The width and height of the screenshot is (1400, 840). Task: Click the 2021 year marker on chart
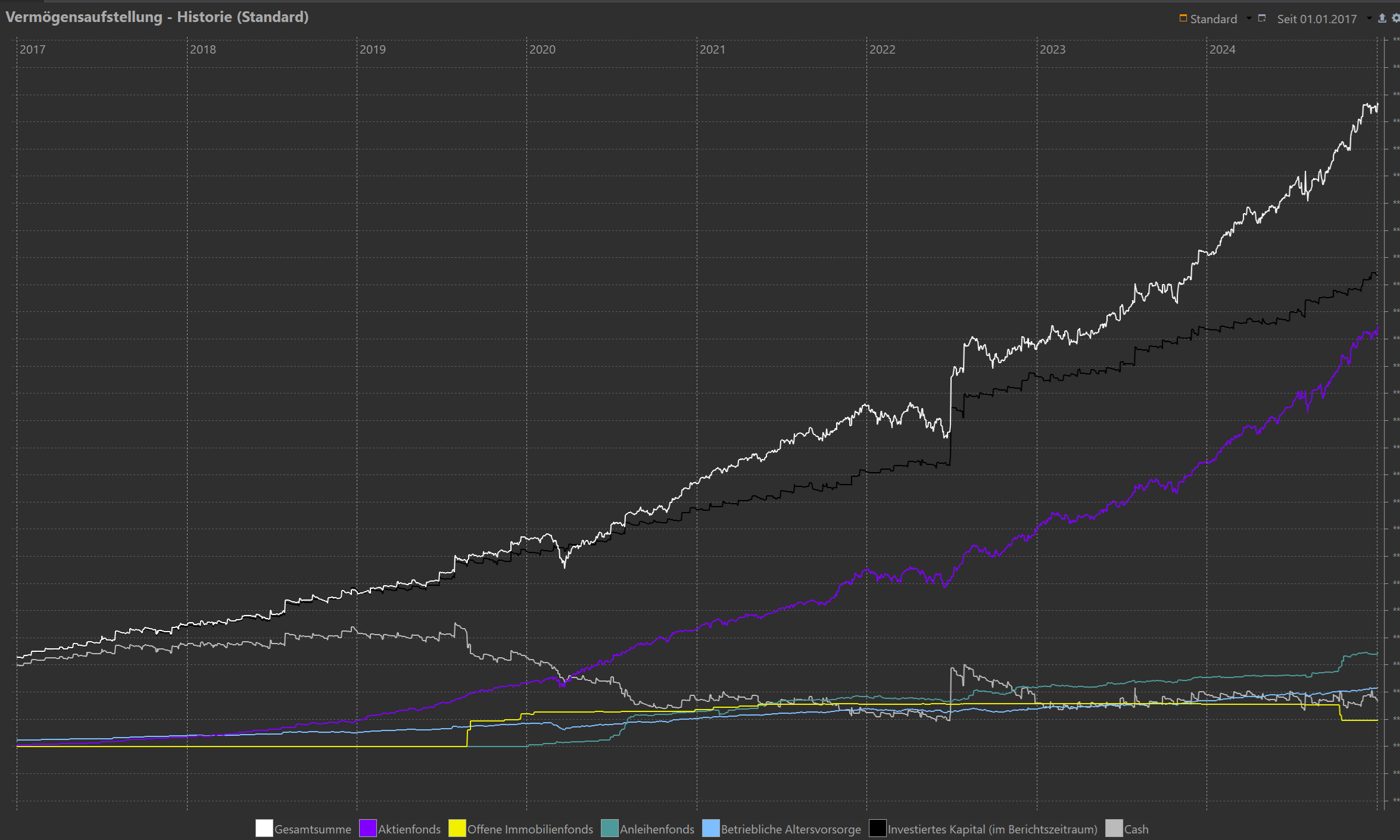pyautogui.click(x=712, y=49)
